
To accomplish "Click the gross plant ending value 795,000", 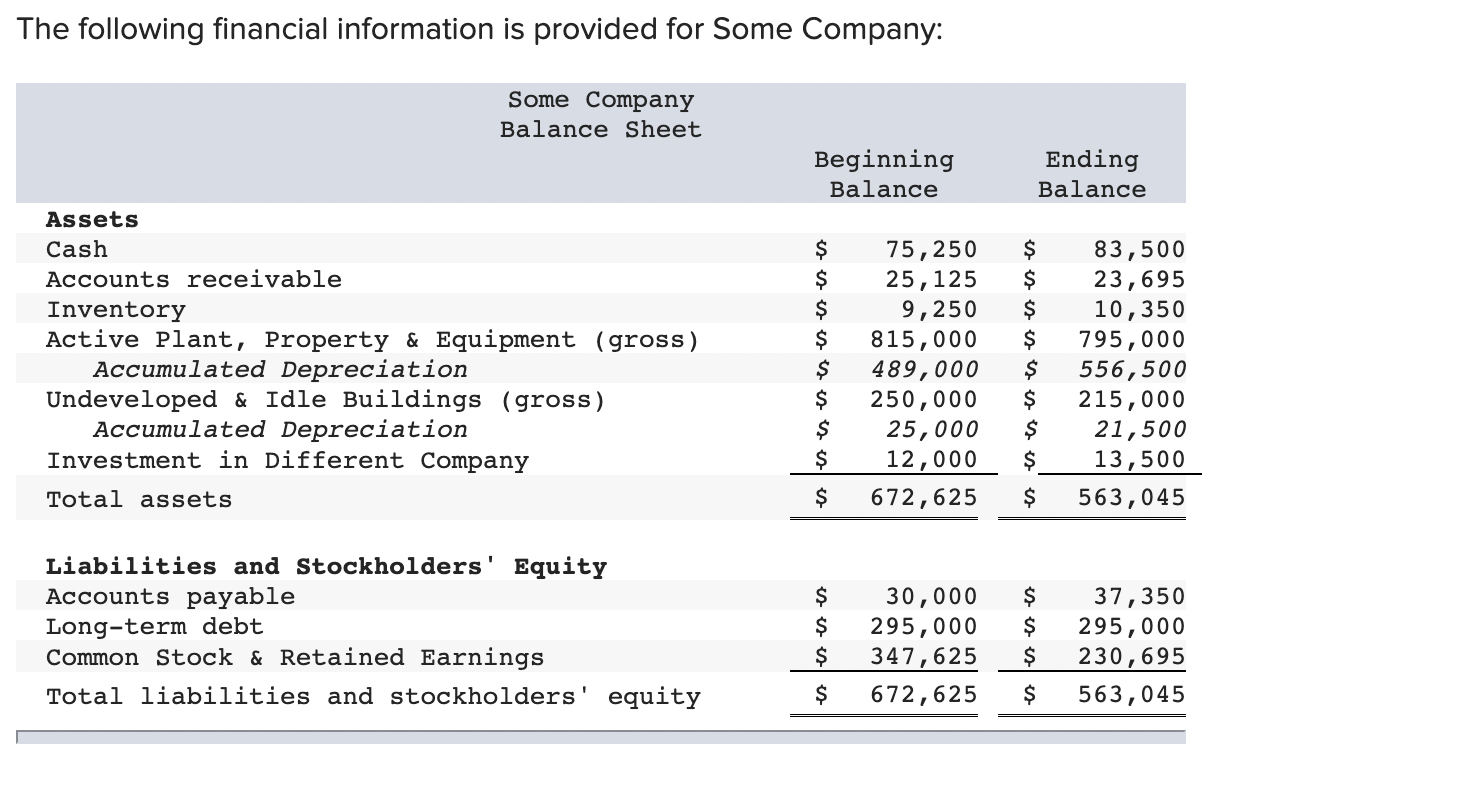I will (x=1131, y=339).
